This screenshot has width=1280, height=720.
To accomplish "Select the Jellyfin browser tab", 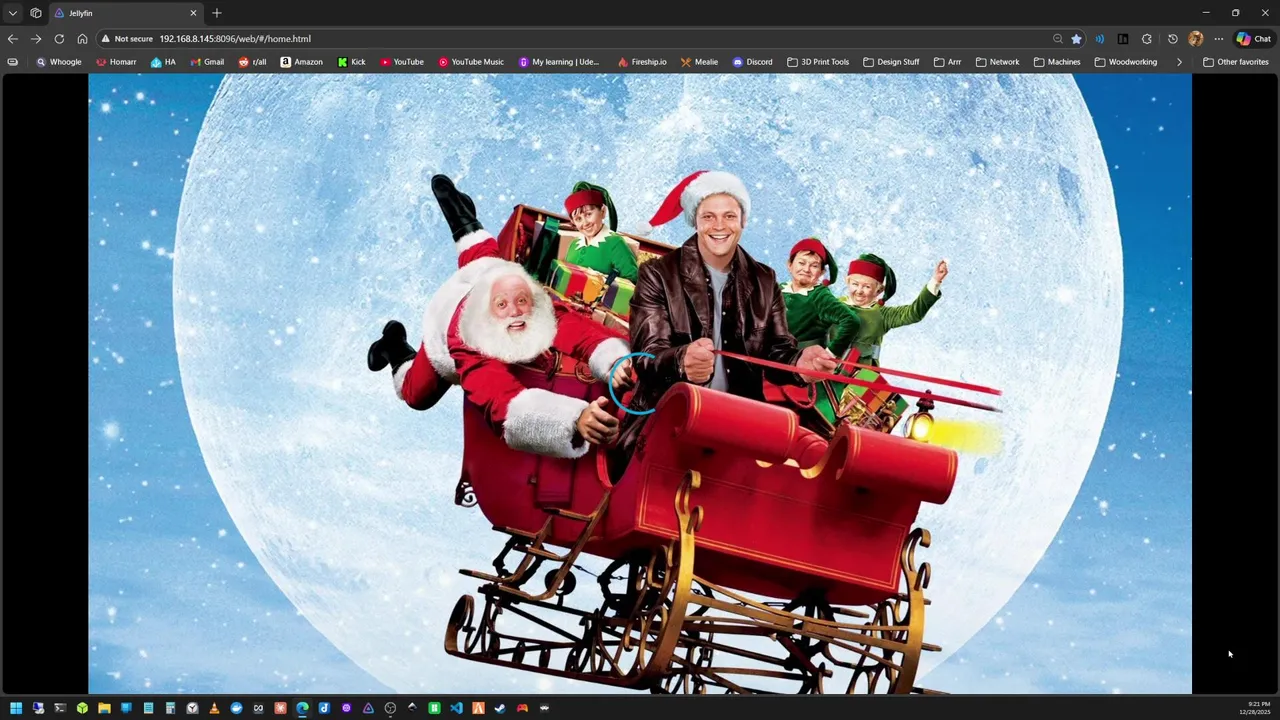I will [x=125, y=13].
